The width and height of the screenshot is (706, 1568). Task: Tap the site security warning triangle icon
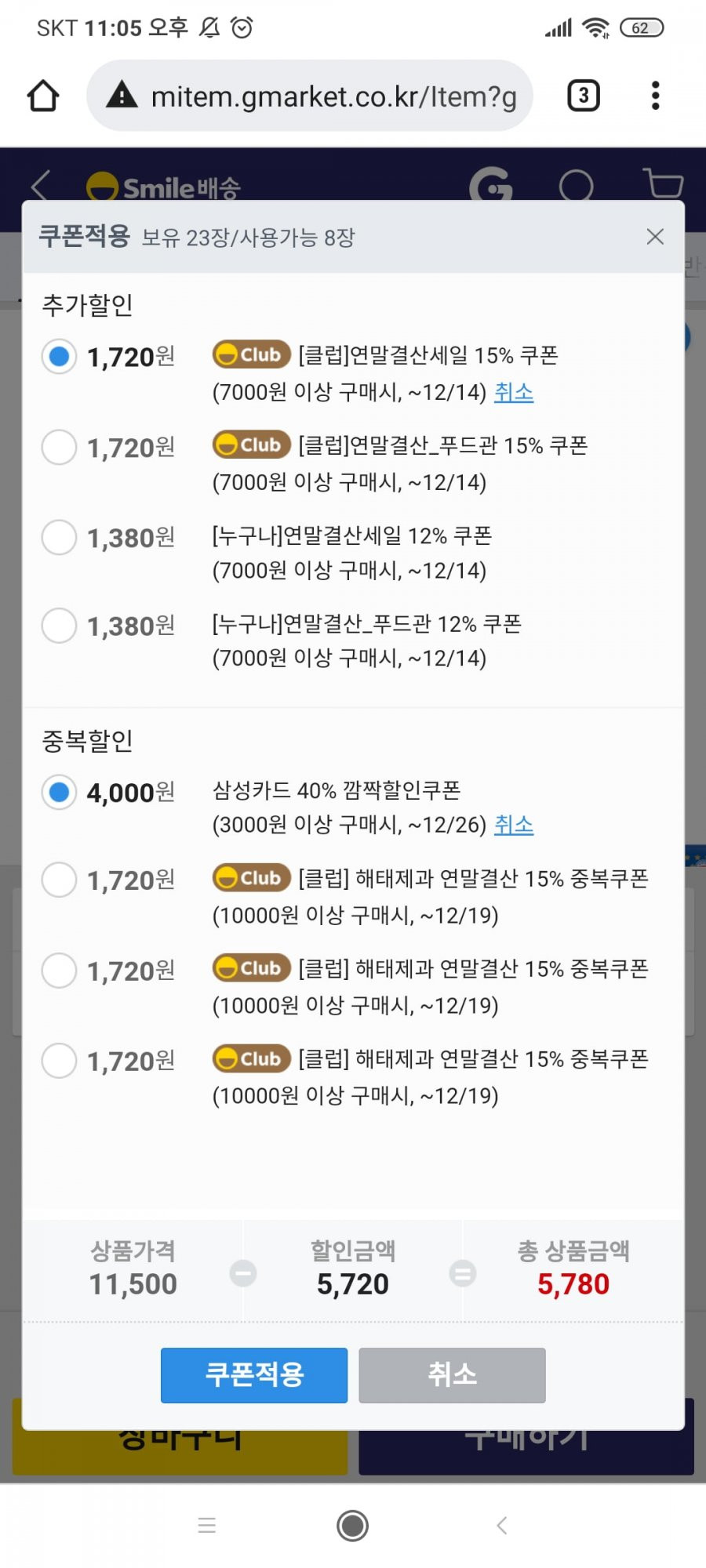(x=122, y=95)
